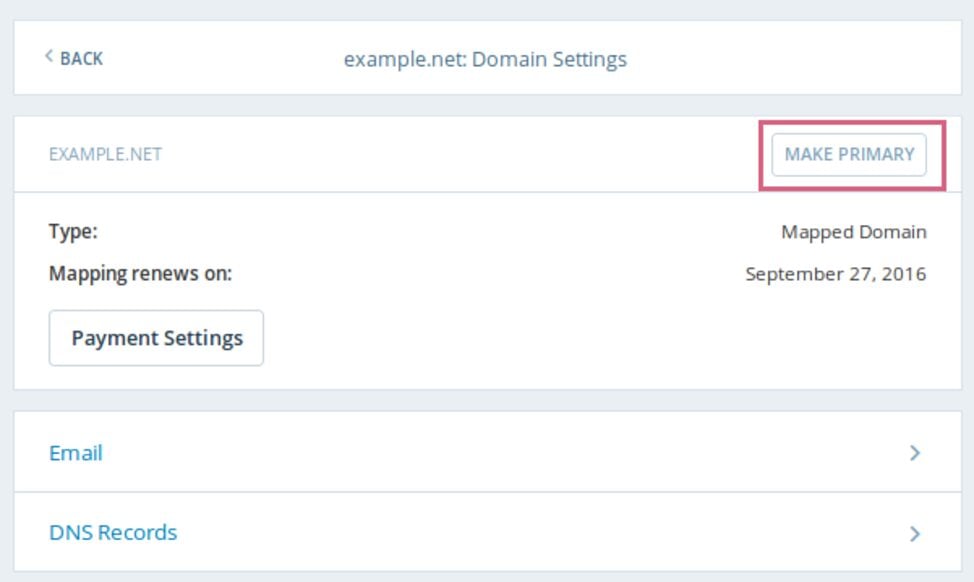The width and height of the screenshot is (974, 582).
Task: Click the example.net Domain Settings title
Action: pyautogui.click(x=486, y=59)
